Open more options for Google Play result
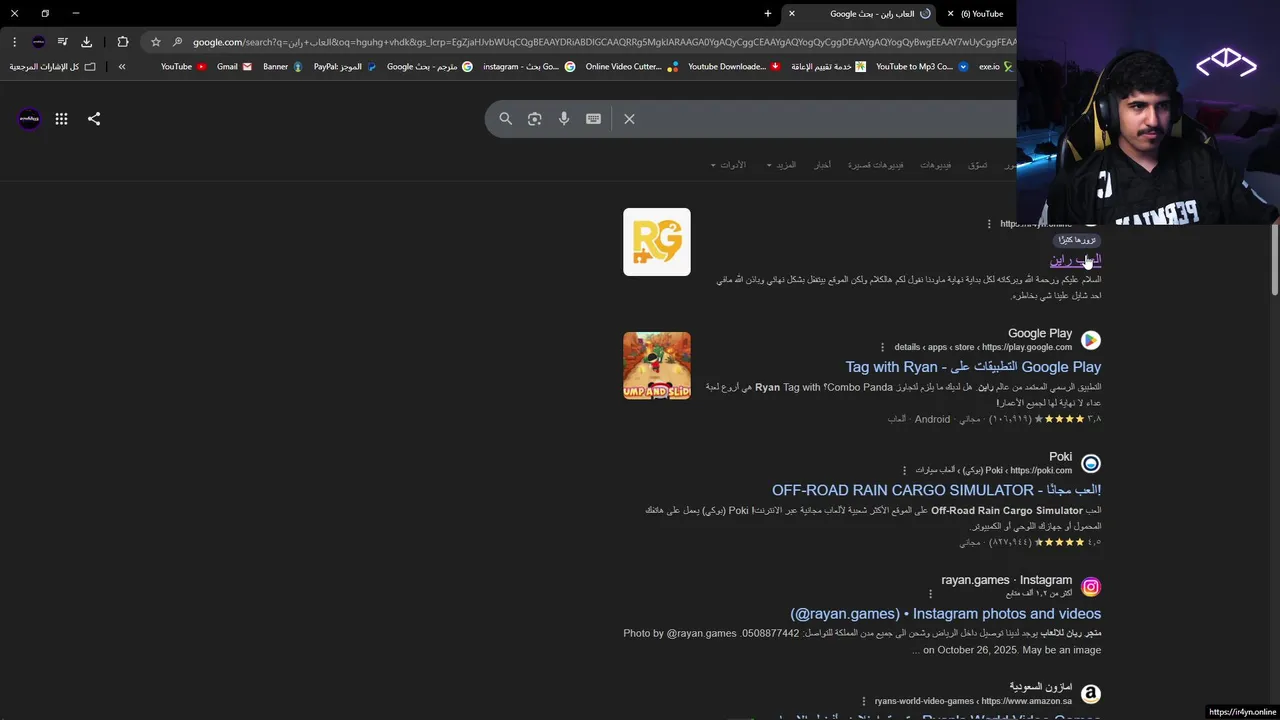Screen dimensions: 1280x720 coord(882,347)
